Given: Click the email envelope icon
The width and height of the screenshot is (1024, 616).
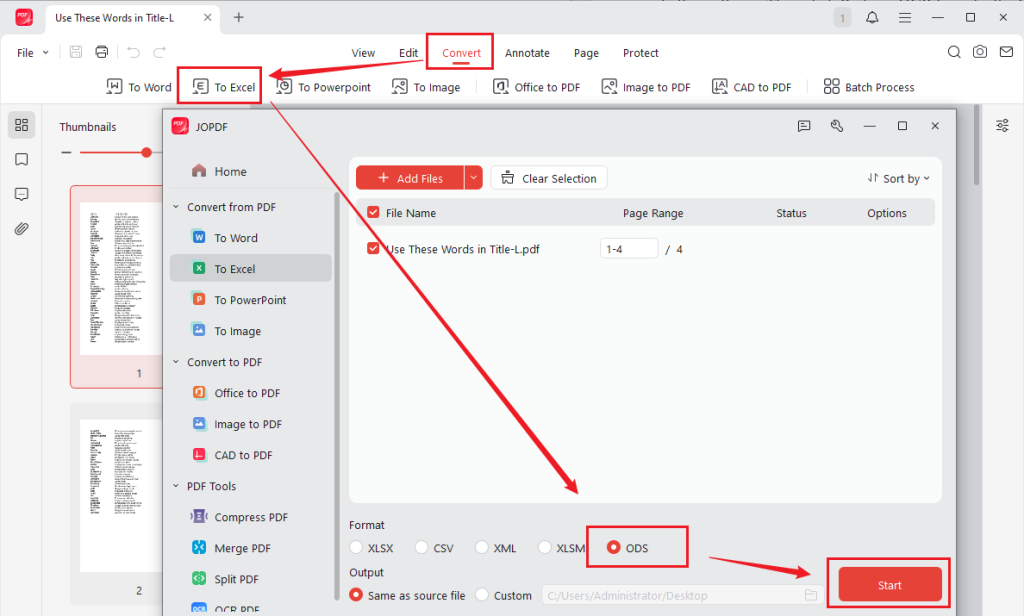Looking at the screenshot, I should (x=1006, y=52).
